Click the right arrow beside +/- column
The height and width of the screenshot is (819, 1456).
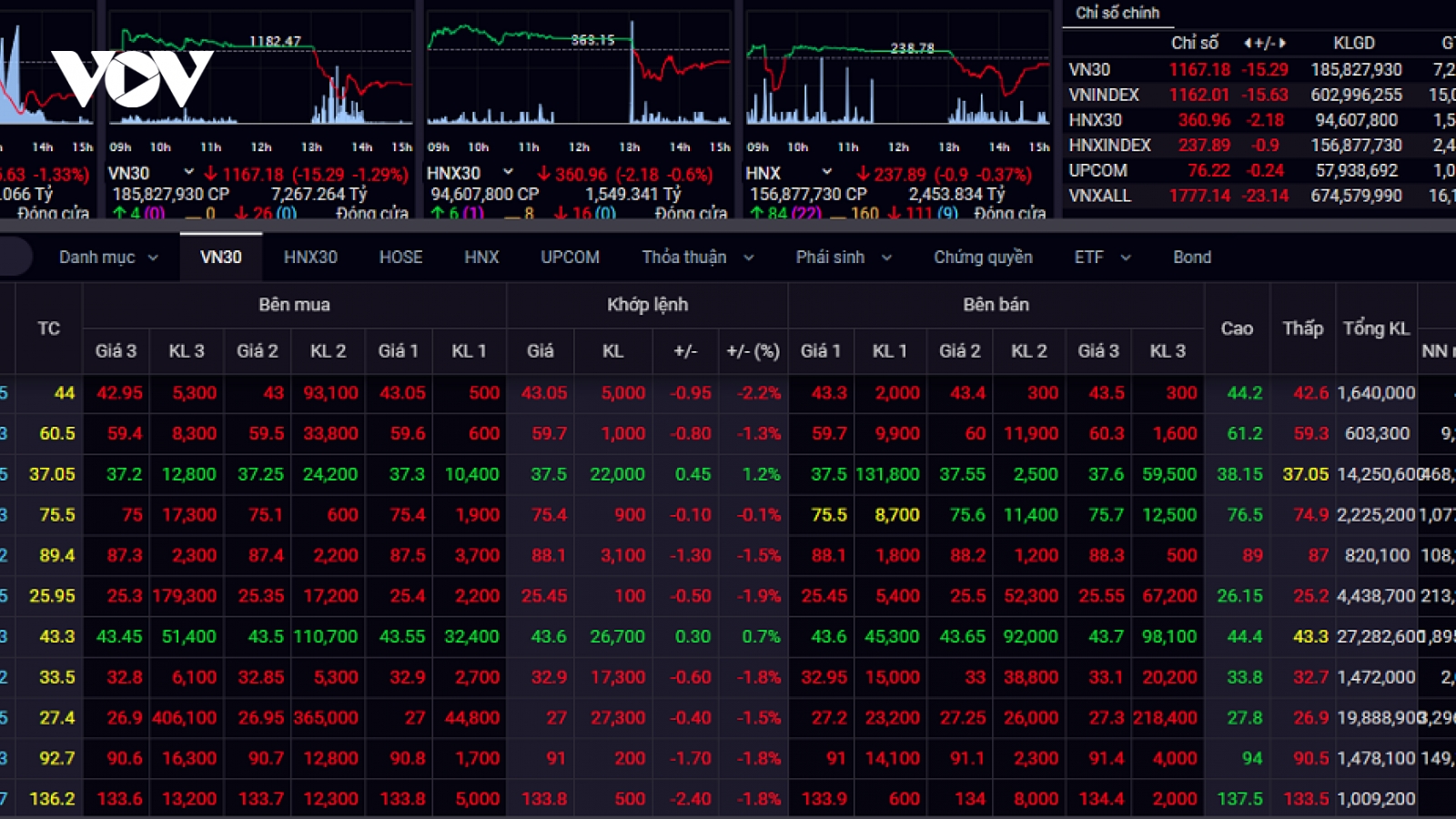tap(1283, 43)
